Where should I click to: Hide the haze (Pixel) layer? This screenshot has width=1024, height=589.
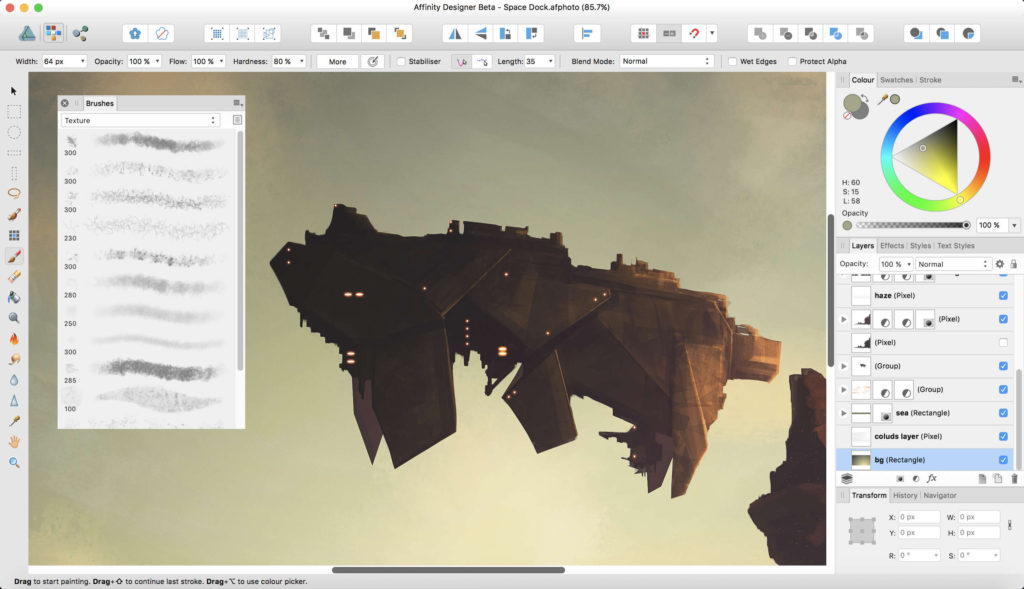1003,296
